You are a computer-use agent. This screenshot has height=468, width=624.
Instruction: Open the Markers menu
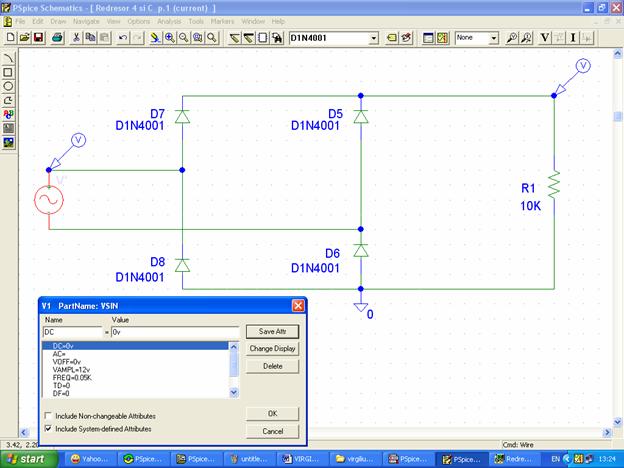point(222,21)
